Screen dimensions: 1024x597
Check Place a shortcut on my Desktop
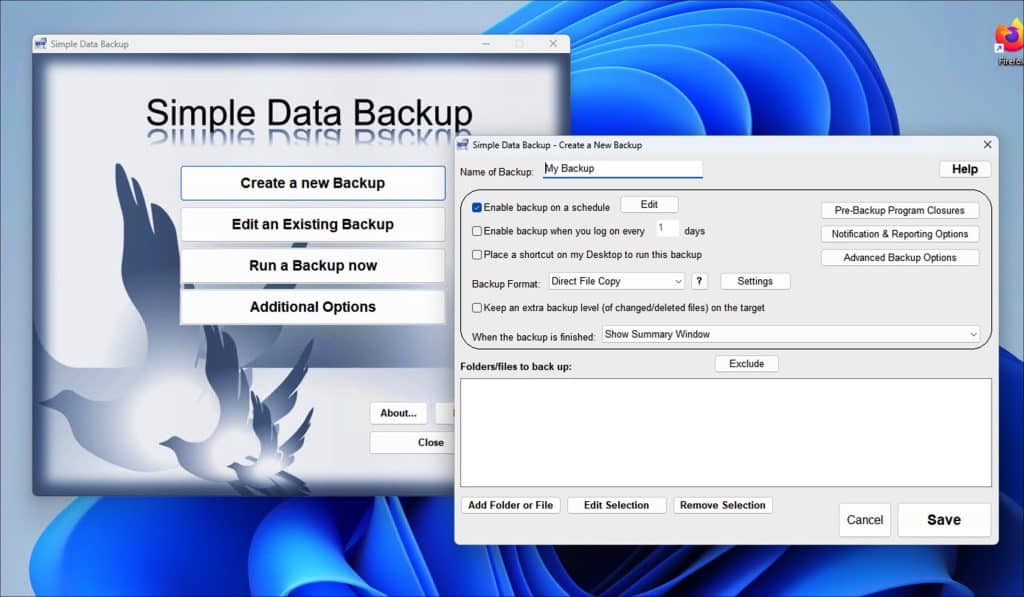(x=477, y=255)
